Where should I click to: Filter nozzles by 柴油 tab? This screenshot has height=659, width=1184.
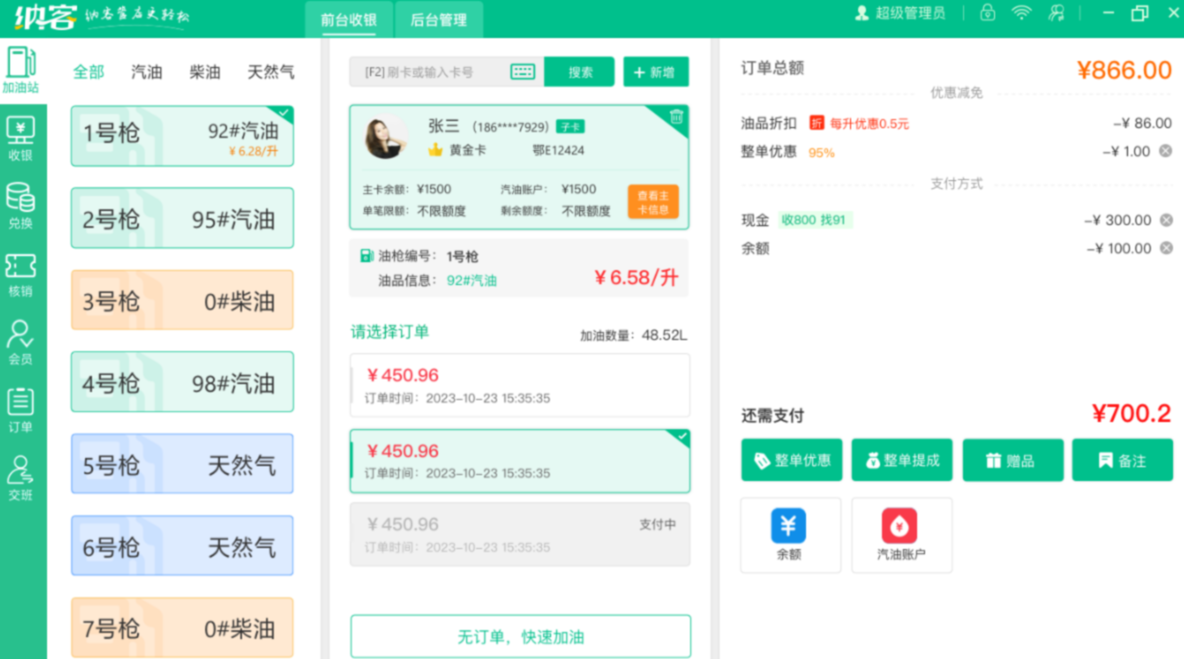[205, 72]
